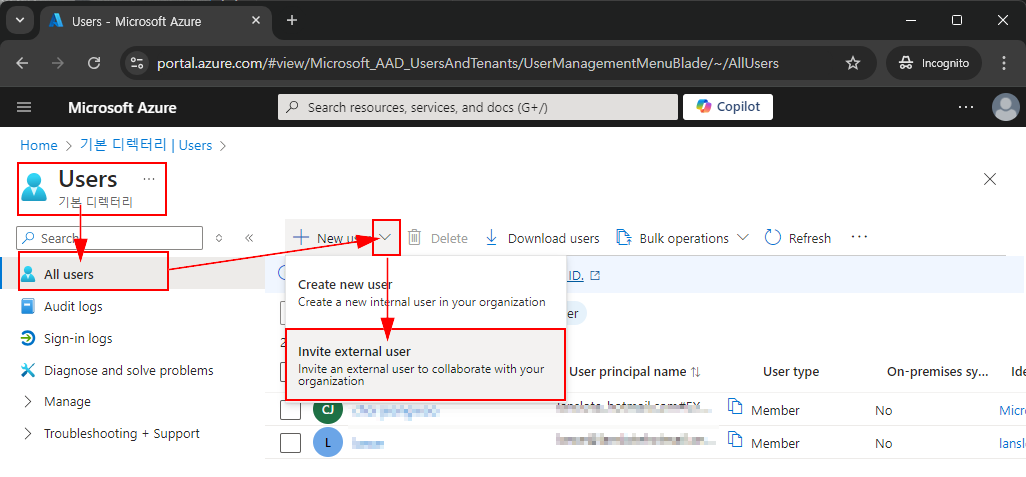
Task: Open the account avatar menu
Action: click(1006, 107)
